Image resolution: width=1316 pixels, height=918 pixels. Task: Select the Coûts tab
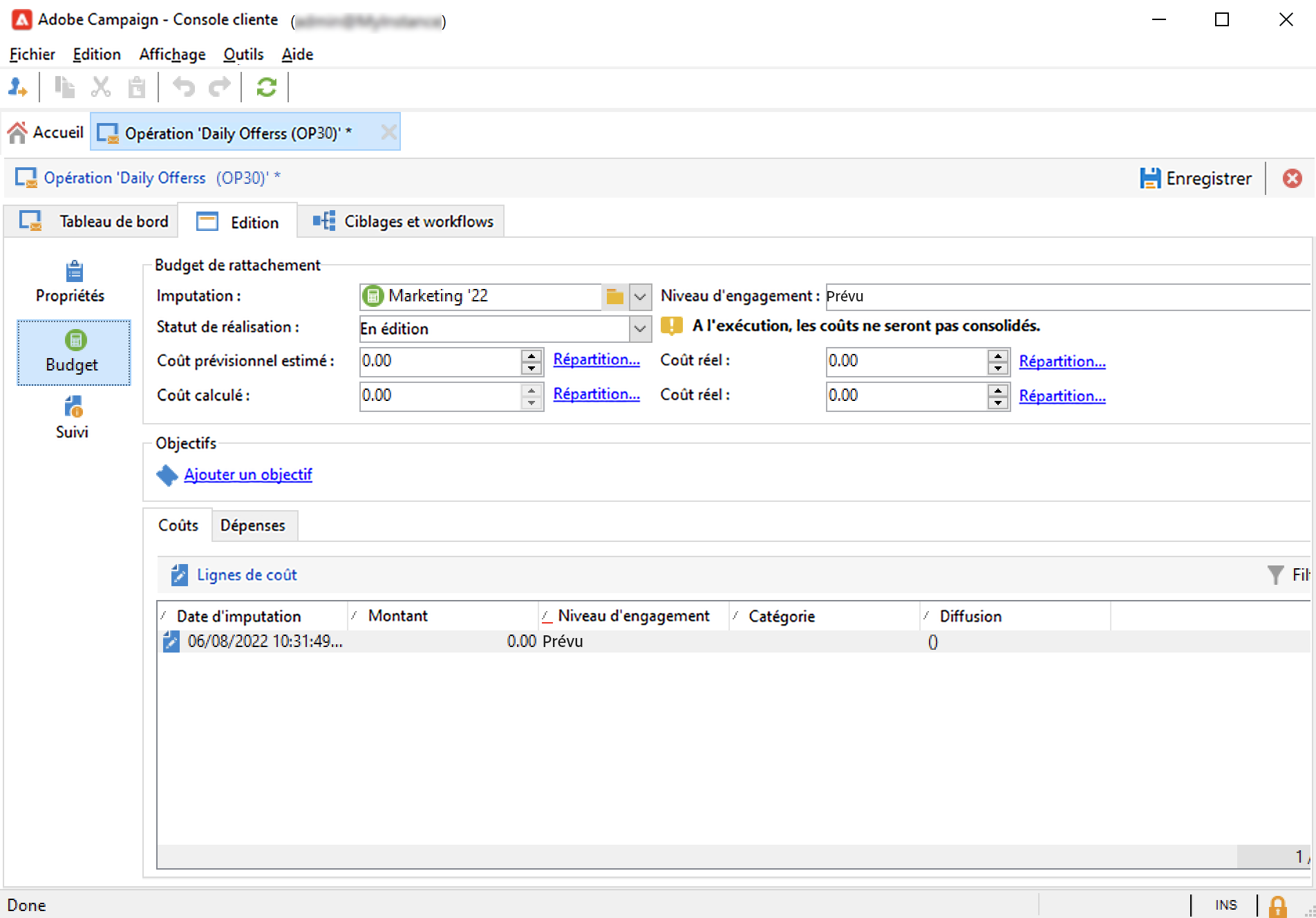[178, 525]
